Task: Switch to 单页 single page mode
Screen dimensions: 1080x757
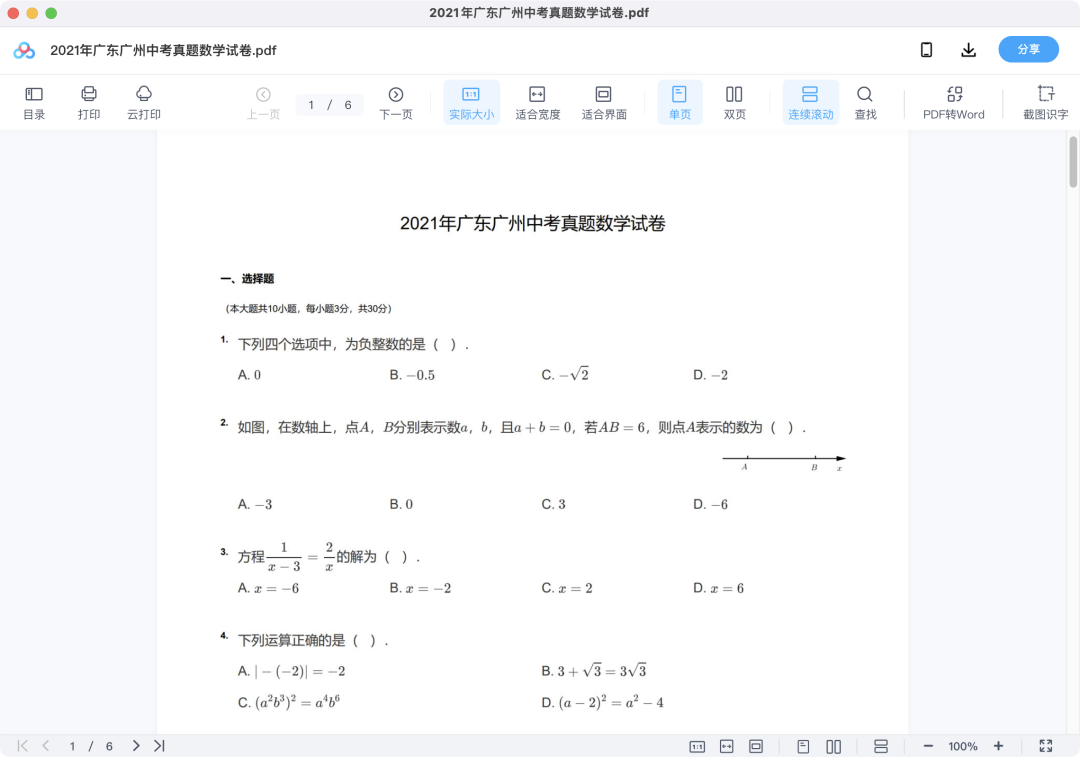Action: [680, 103]
